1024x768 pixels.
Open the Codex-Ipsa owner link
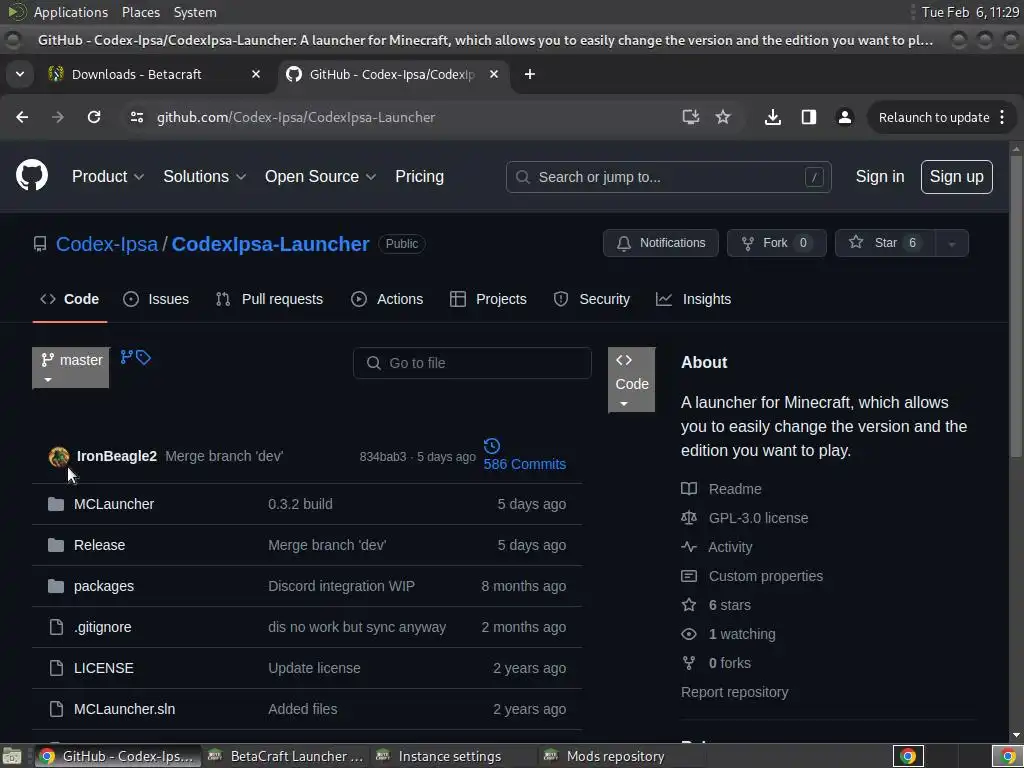107,244
